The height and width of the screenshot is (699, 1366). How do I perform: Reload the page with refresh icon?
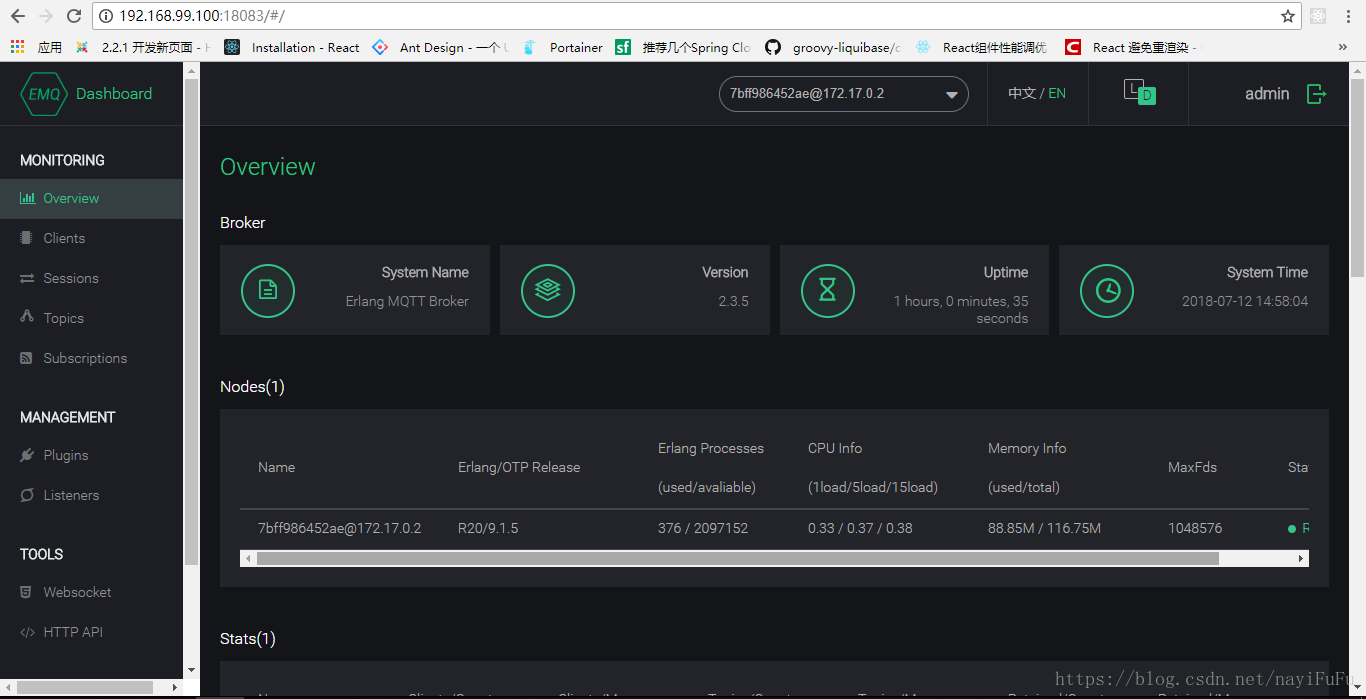point(74,16)
